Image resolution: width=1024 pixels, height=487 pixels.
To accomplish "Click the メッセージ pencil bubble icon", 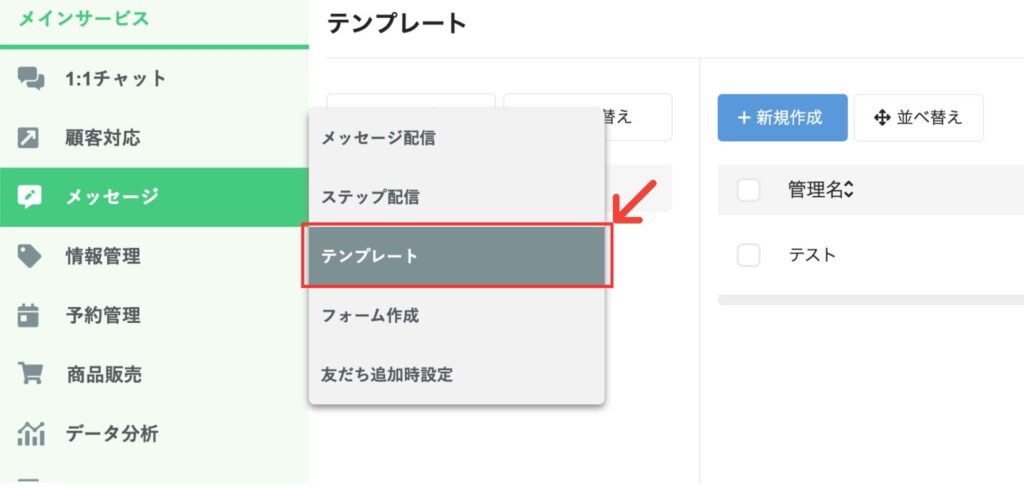I will (30, 196).
